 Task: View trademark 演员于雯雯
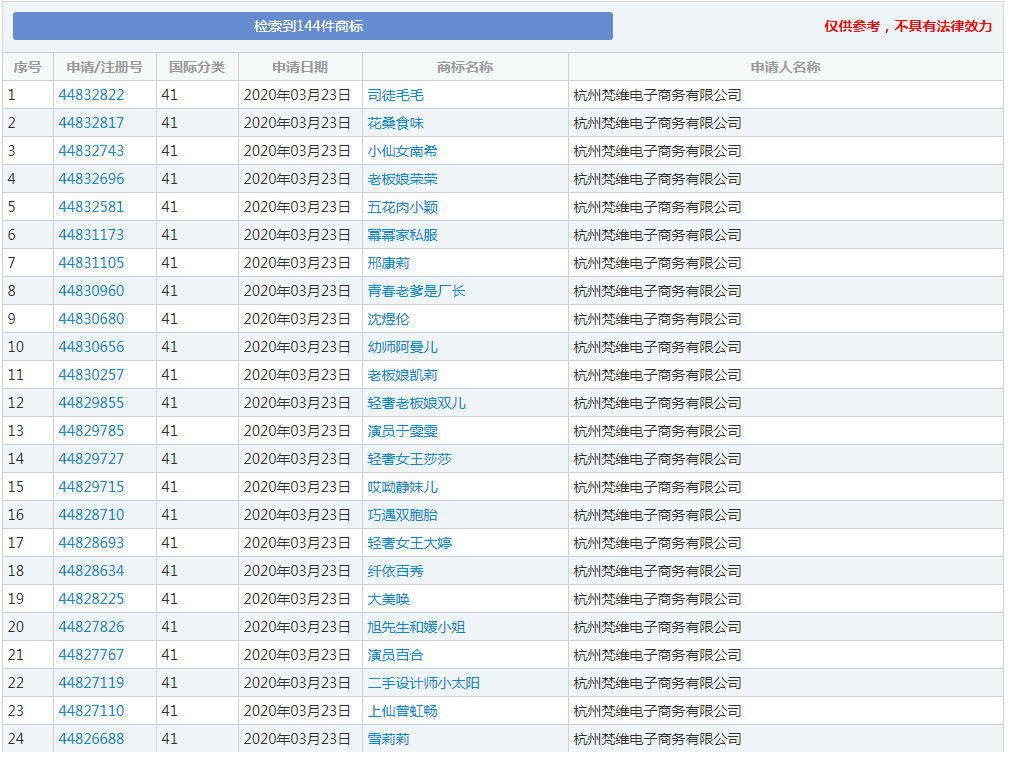pyautogui.click(x=402, y=431)
